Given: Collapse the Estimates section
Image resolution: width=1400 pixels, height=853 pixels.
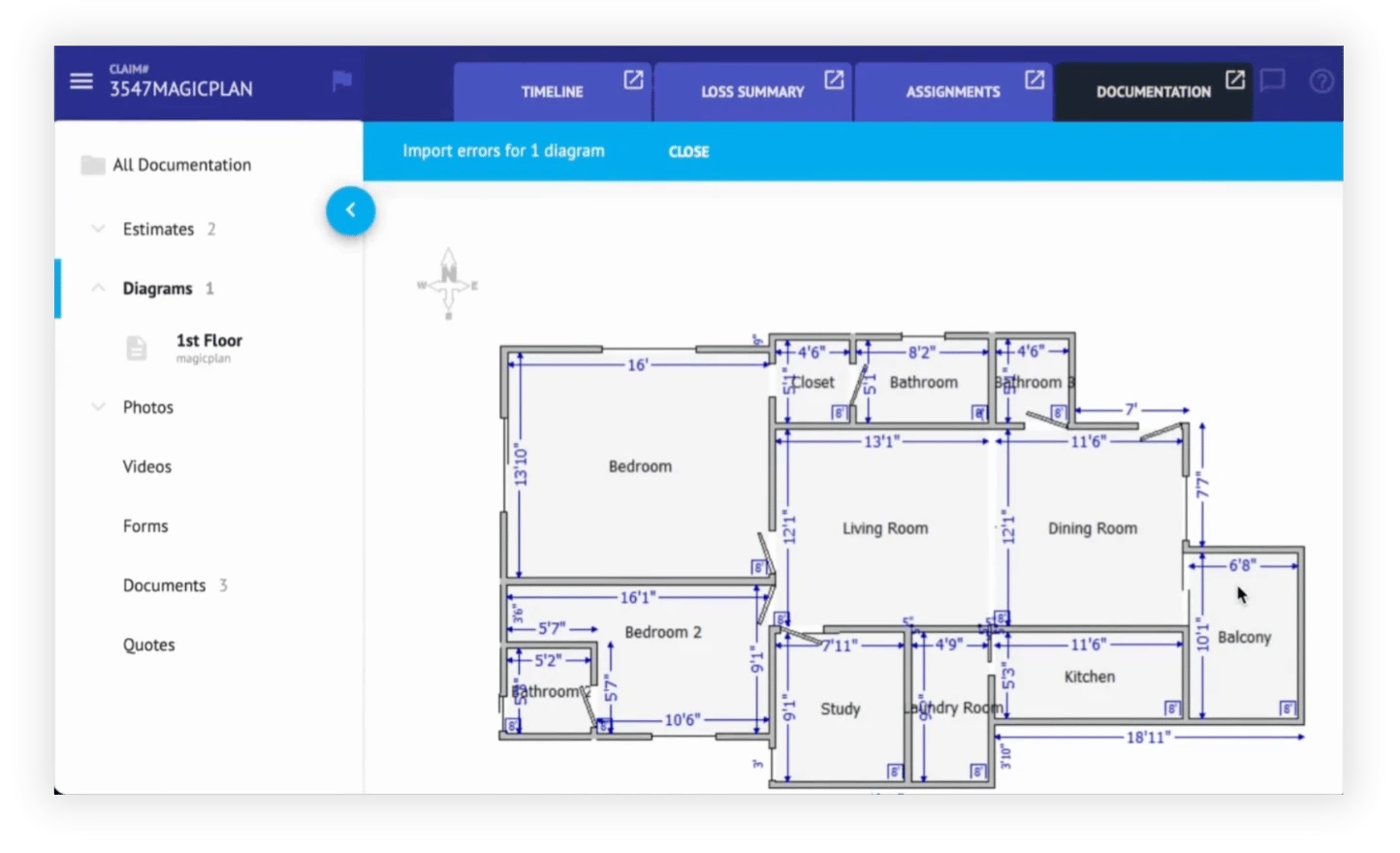Looking at the screenshot, I should click(98, 229).
